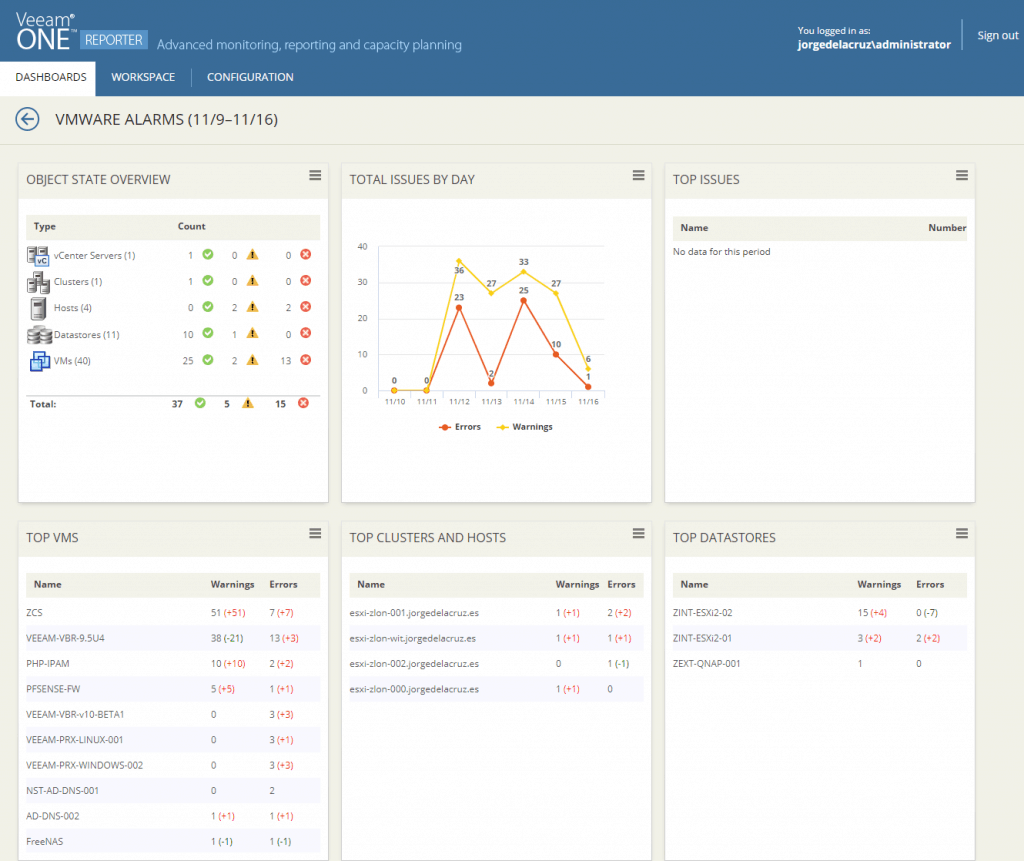Screen dimensions: 1024x861
Task: Click red error icon in VMs row
Action: coord(306,360)
